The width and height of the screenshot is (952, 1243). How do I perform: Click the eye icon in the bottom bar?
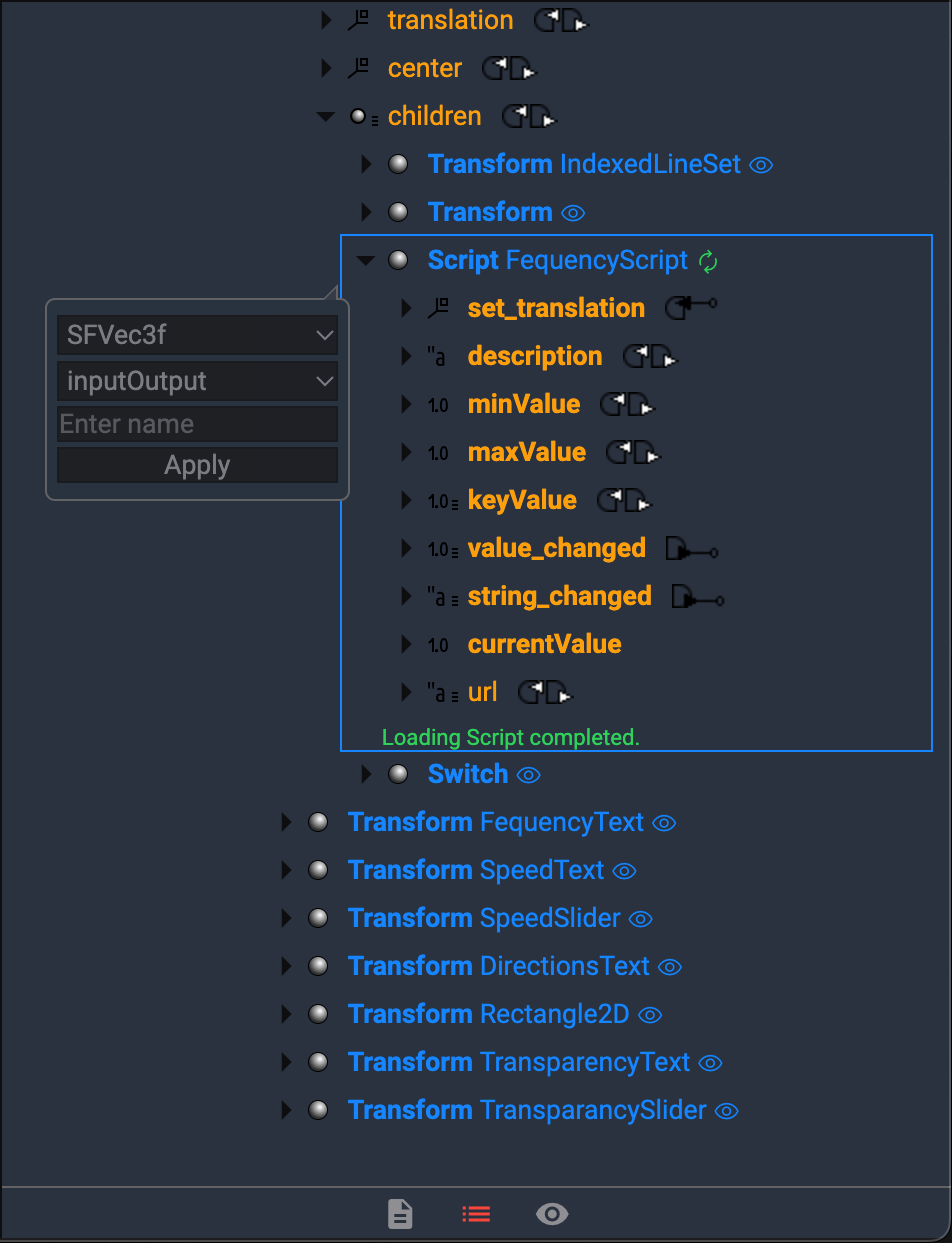click(552, 1214)
